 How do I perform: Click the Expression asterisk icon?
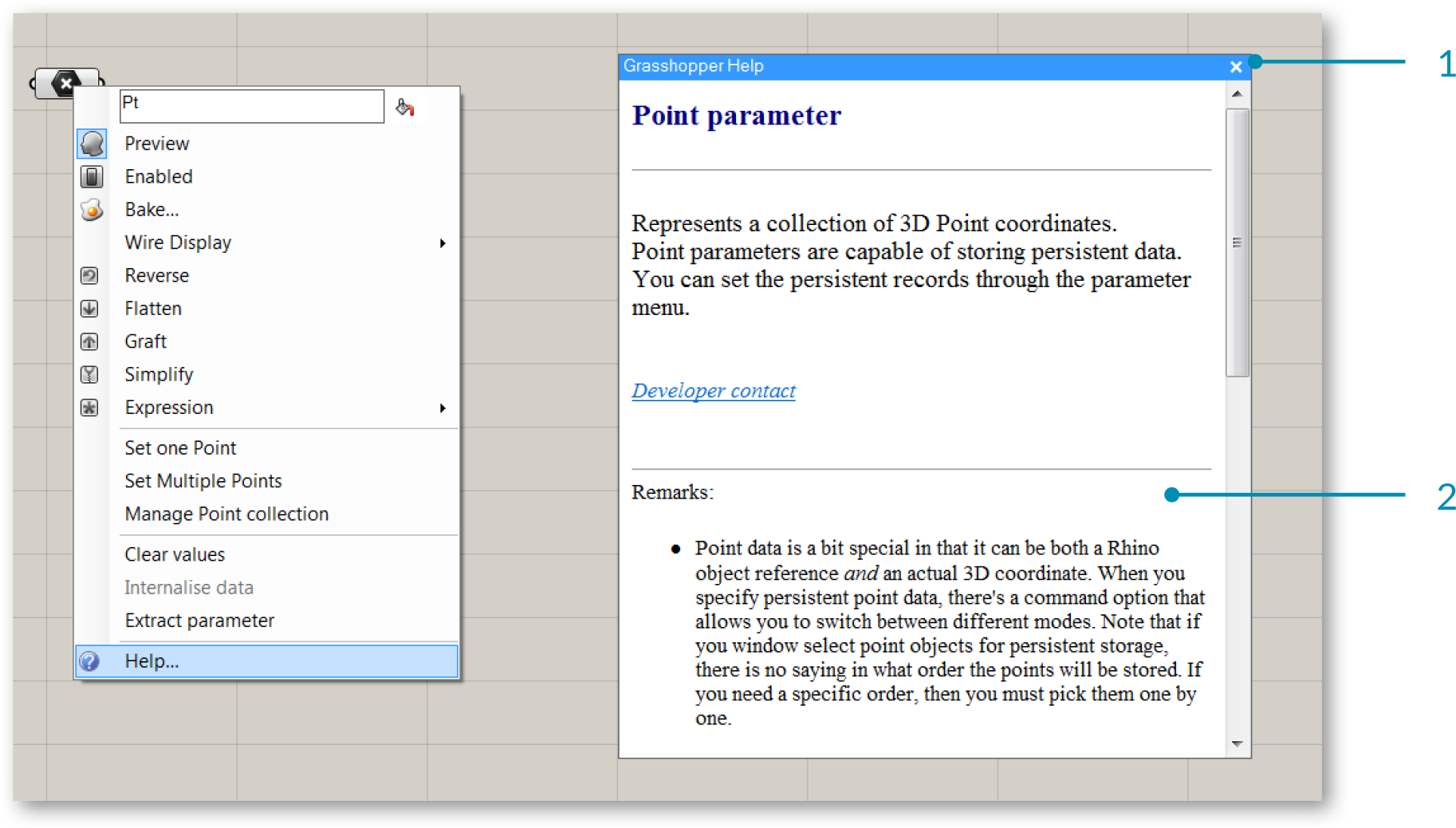[89, 408]
